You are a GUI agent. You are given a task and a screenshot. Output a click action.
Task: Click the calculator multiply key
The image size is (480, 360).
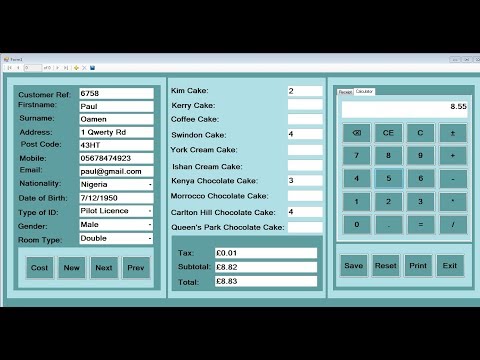(453, 202)
